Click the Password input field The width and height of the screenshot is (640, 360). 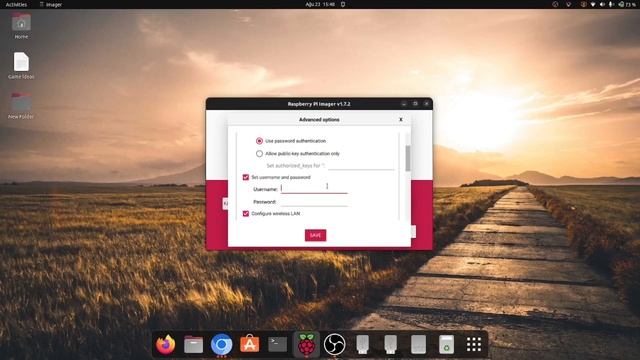(x=314, y=201)
